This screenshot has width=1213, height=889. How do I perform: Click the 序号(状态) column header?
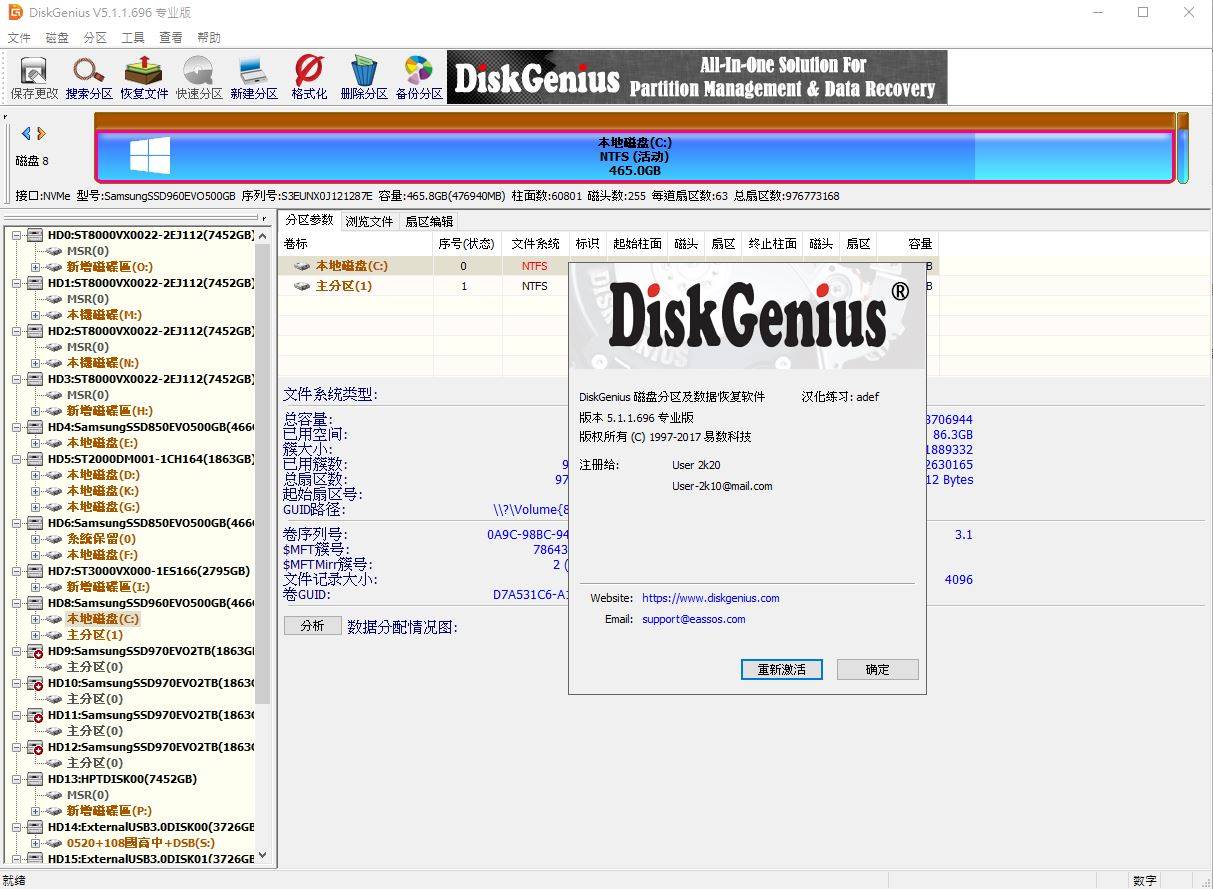coord(467,244)
